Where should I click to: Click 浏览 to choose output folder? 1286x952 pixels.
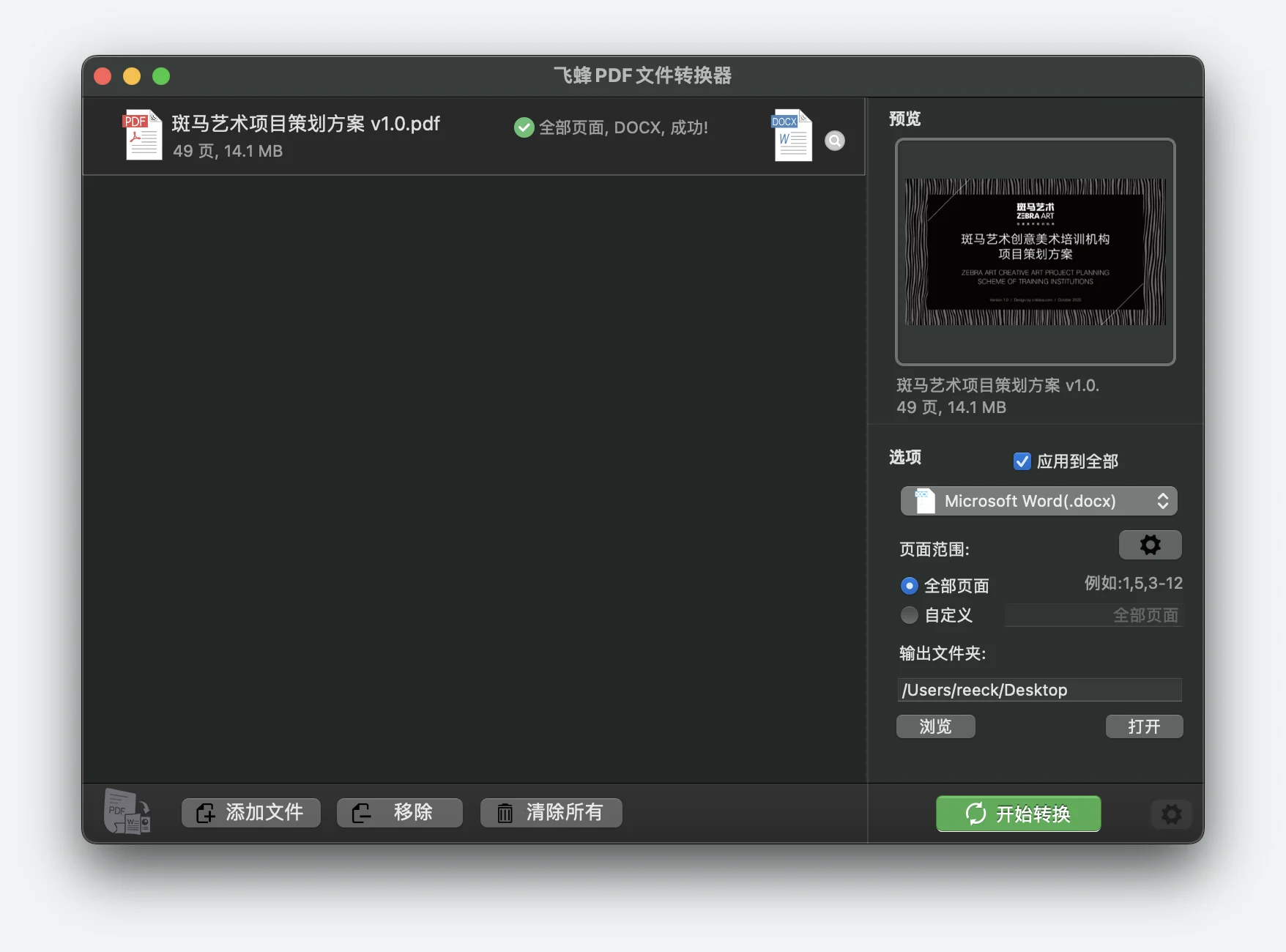click(x=935, y=726)
